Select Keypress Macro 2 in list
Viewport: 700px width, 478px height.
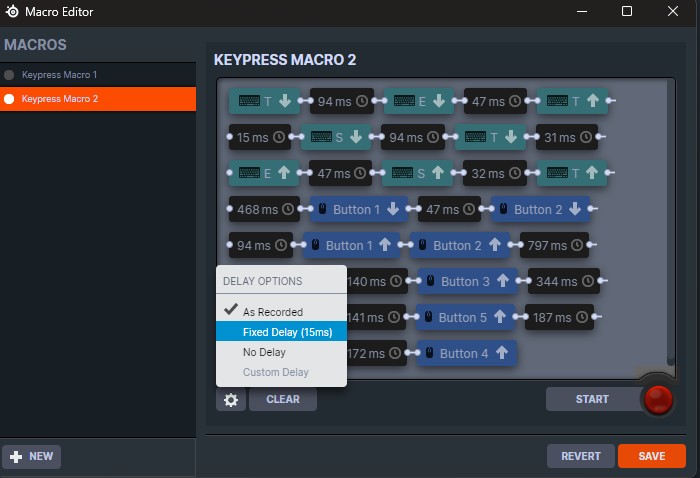[60, 99]
